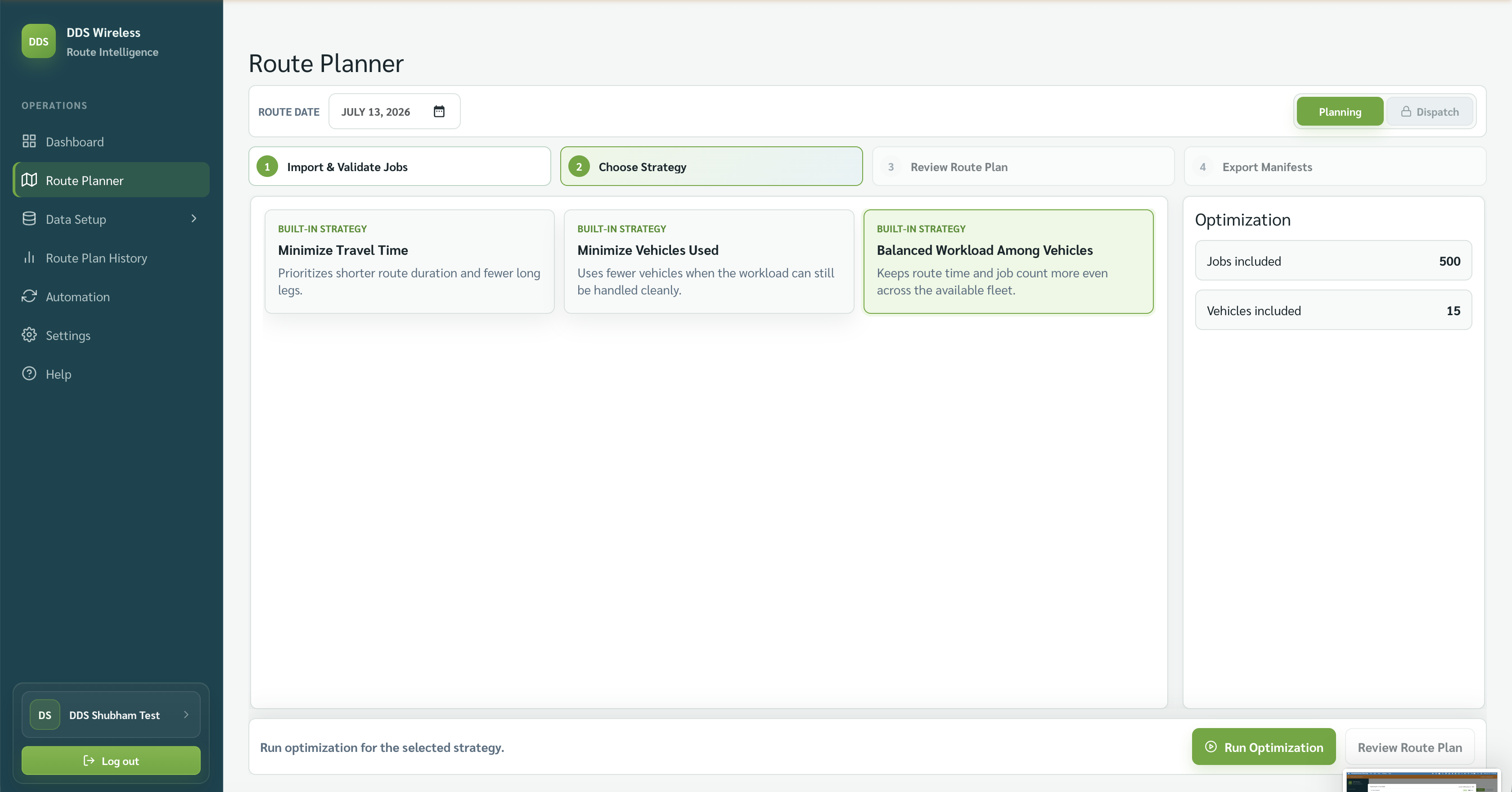Go to Import & Validate Jobs step

coord(400,167)
